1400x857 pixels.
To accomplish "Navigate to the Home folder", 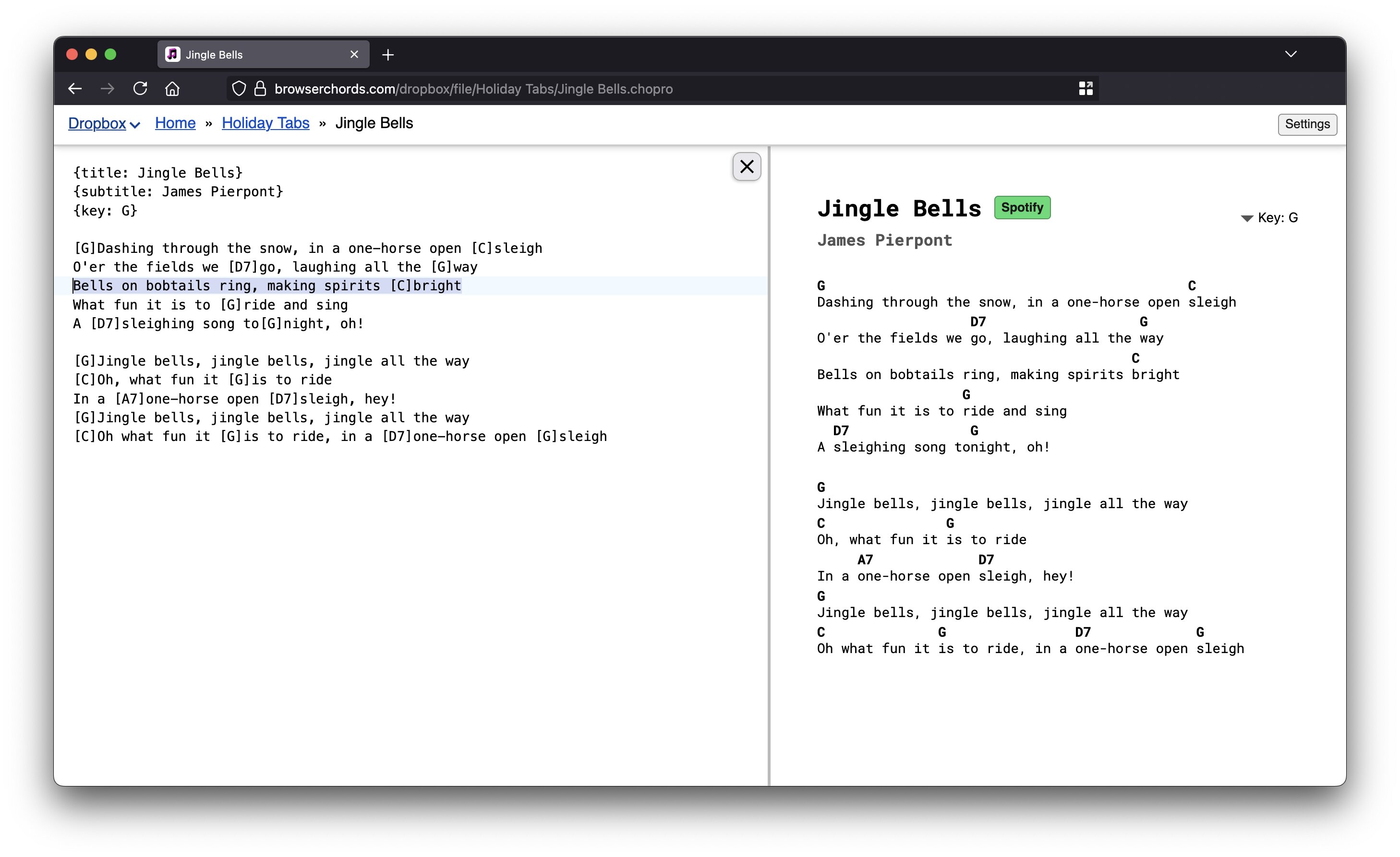I will point(175,123).
